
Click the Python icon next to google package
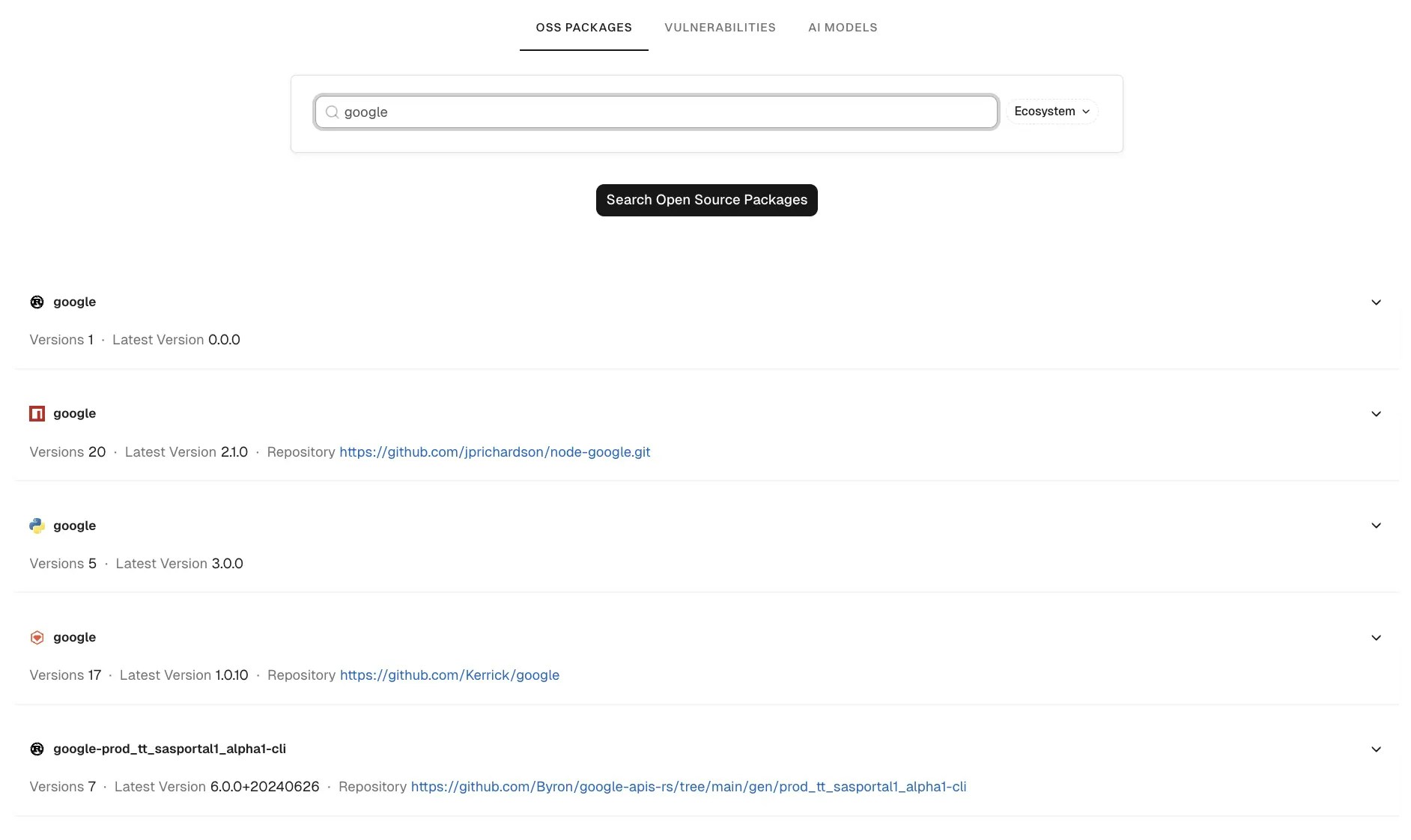point(37,526)
